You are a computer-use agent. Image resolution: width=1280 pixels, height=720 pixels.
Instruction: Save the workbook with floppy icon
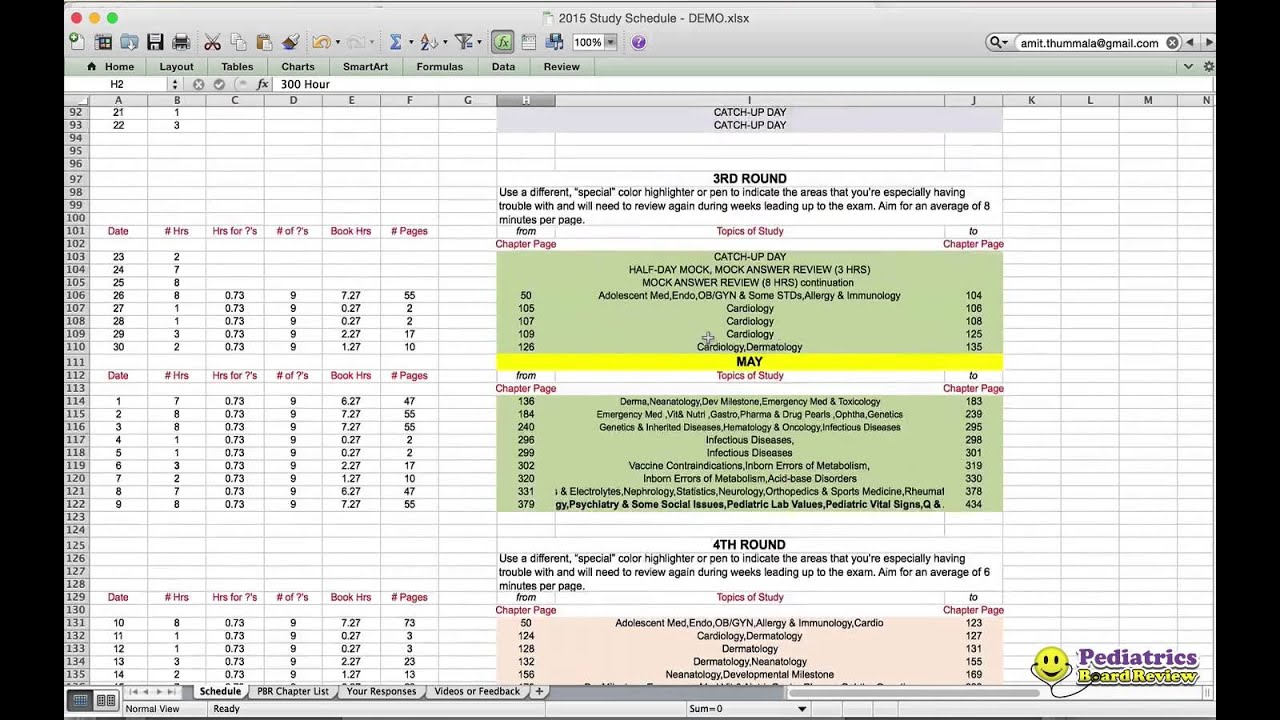pos(155,42)
